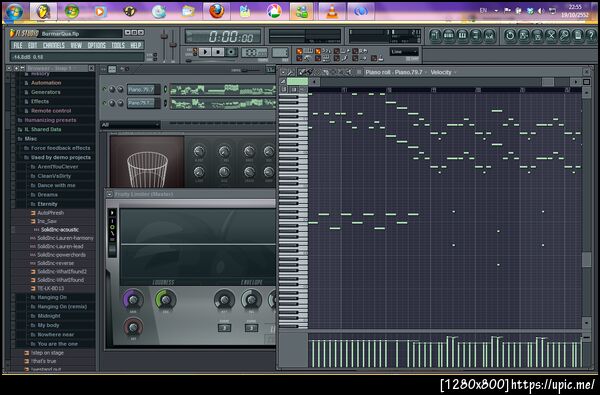Open the VIEW menu
The image size is (600, 395).
(76, 45)
